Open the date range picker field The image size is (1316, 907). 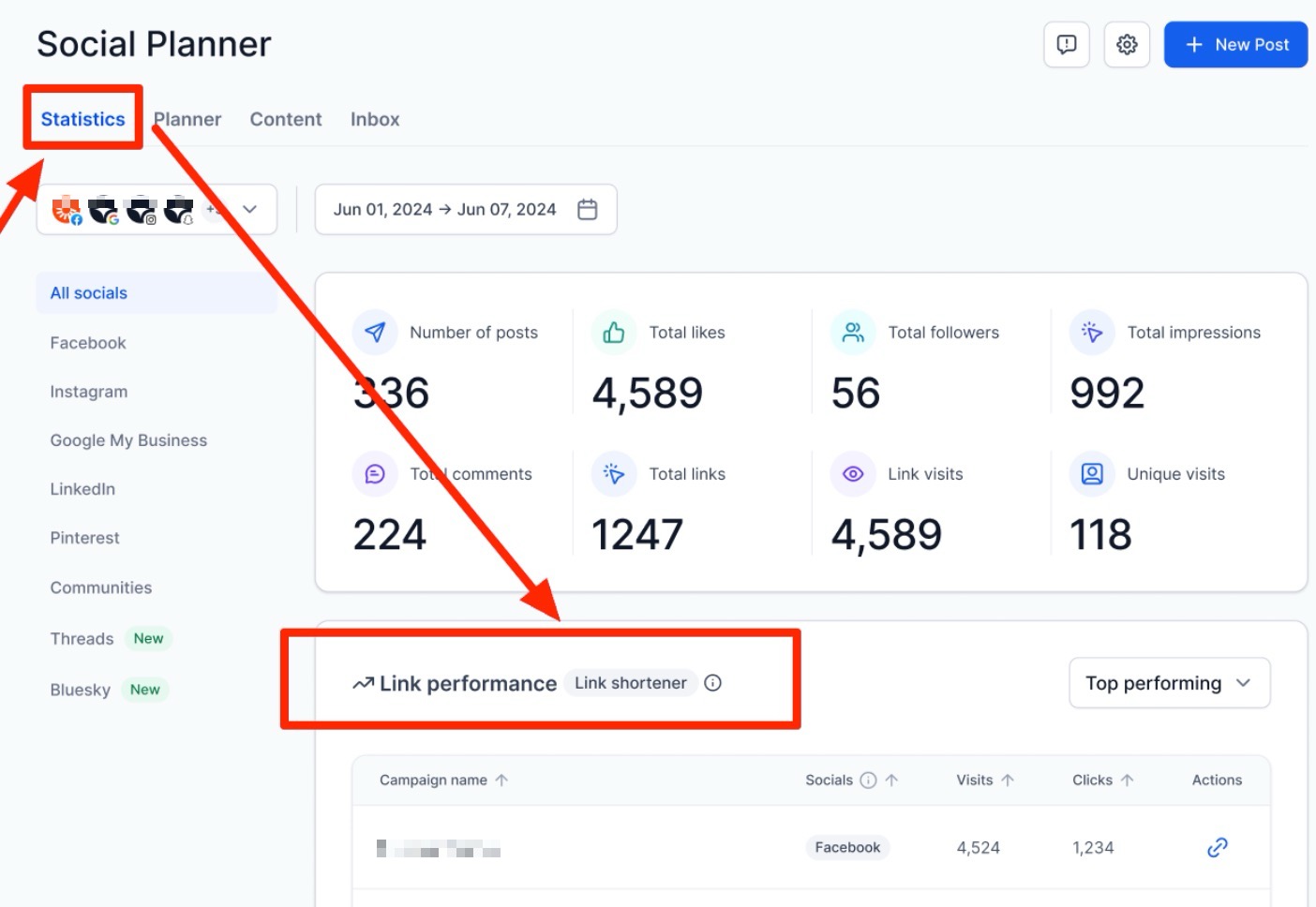pyautogui.click(x=466, y=209)
